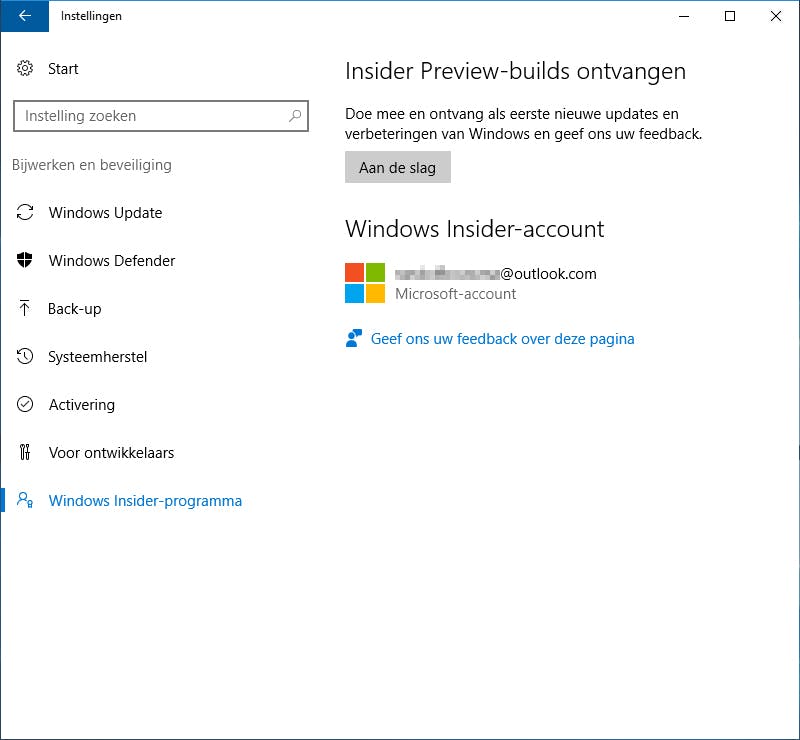This screenshot has height=740, width=800.
Task: Select the Windows Update refresh icon
Action: click(25, 213)
